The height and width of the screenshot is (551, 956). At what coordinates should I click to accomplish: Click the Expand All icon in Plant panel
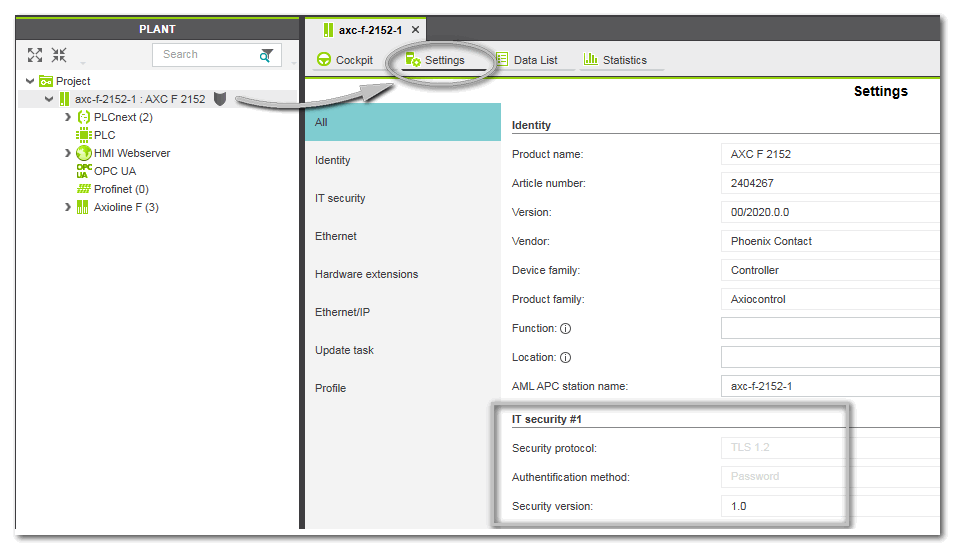(x=35, y=55)
